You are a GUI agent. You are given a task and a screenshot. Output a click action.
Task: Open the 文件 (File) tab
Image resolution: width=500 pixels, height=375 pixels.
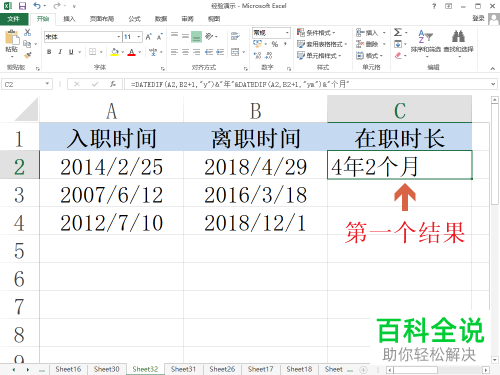coord(14,19)
